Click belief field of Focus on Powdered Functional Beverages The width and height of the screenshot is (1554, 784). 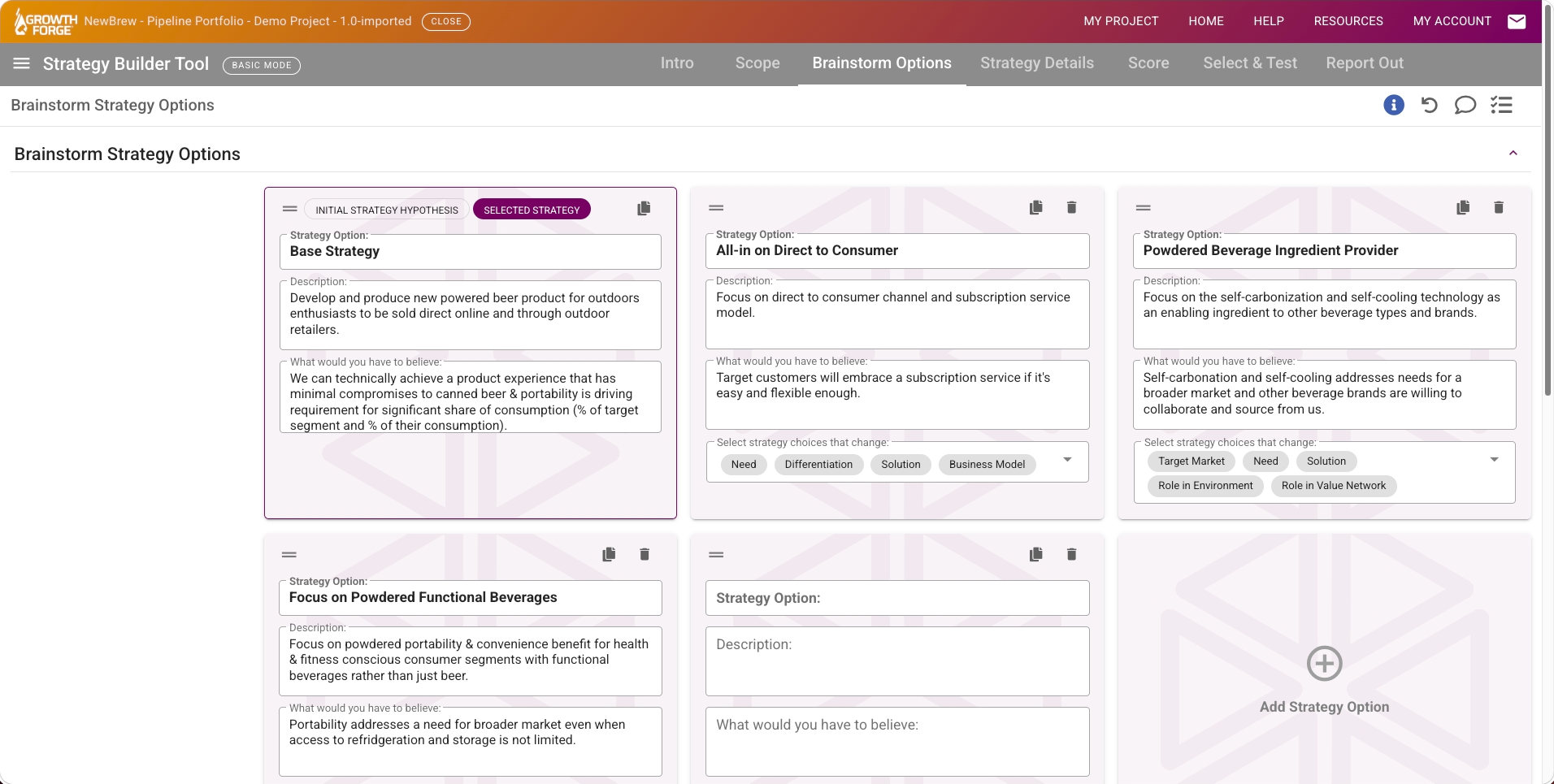coord(471,742)
